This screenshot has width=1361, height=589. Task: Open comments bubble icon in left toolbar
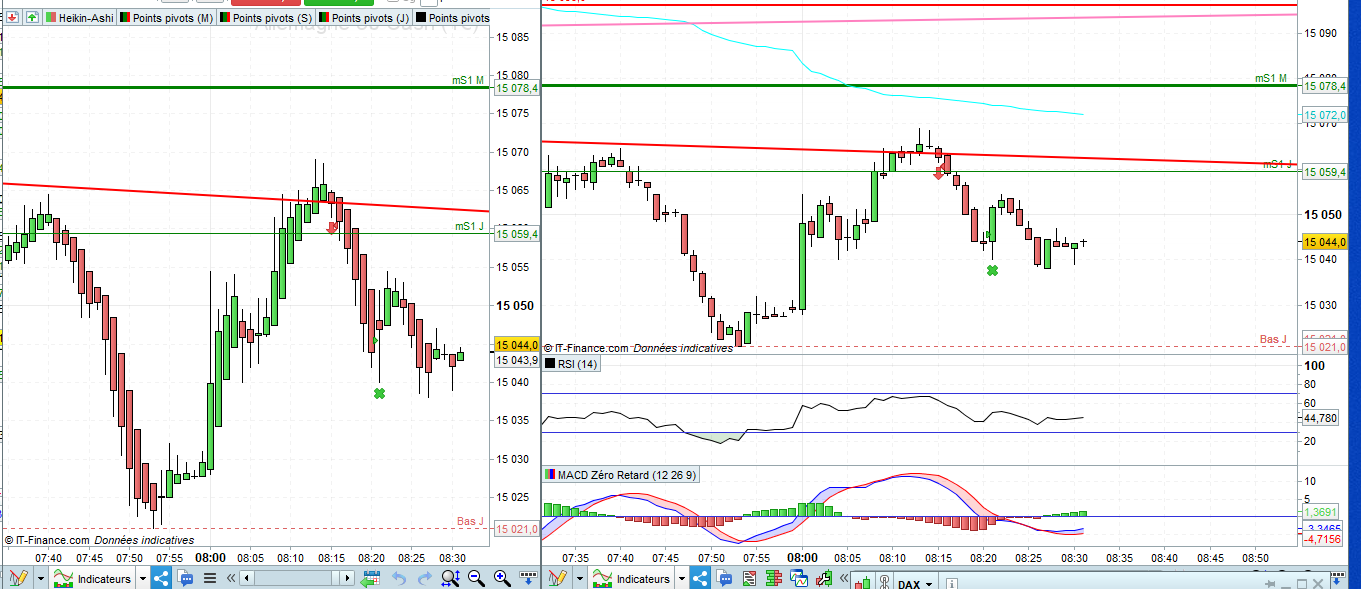coord(185,578)
